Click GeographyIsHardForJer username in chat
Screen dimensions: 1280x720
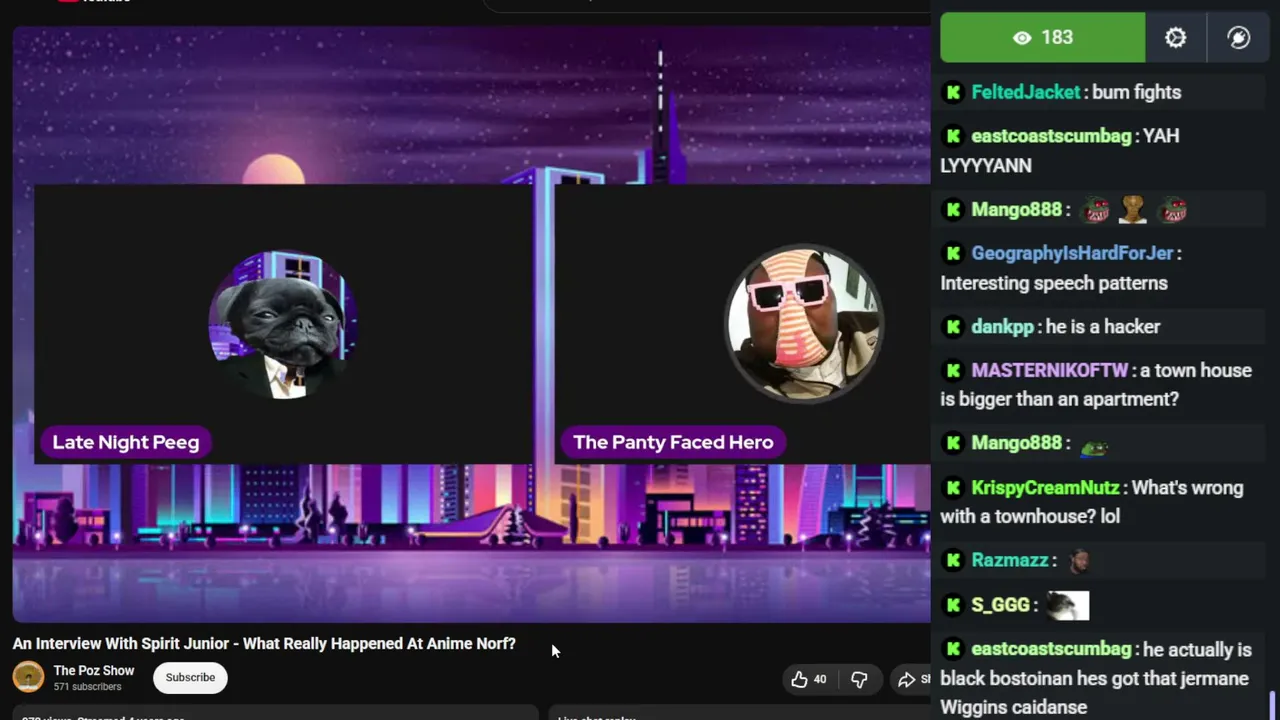tap(1072, 253)
